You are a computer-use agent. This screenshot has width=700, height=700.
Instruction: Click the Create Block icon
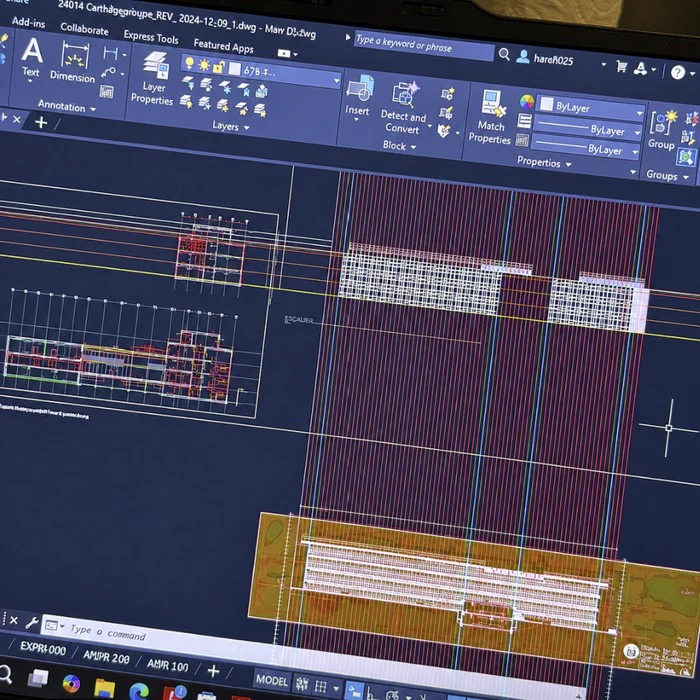[x=447, y=93]
